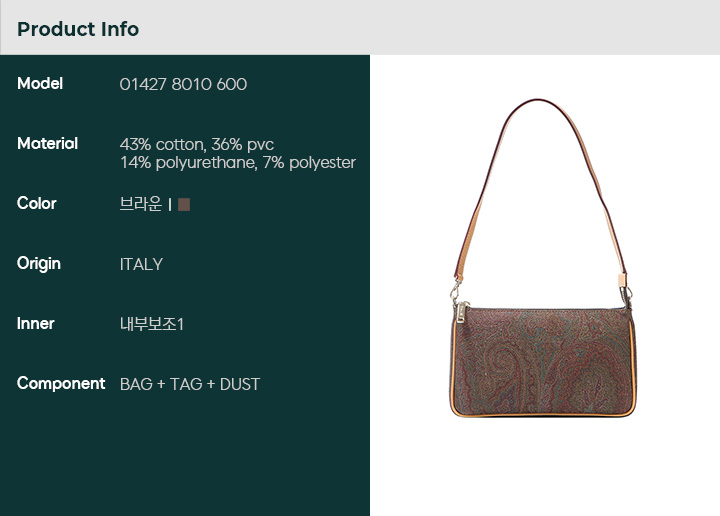The width and height of the screenshot is (720, 516).
Task: Select BAG + TAG + DUST text
Action: click(x=190, y=384)
